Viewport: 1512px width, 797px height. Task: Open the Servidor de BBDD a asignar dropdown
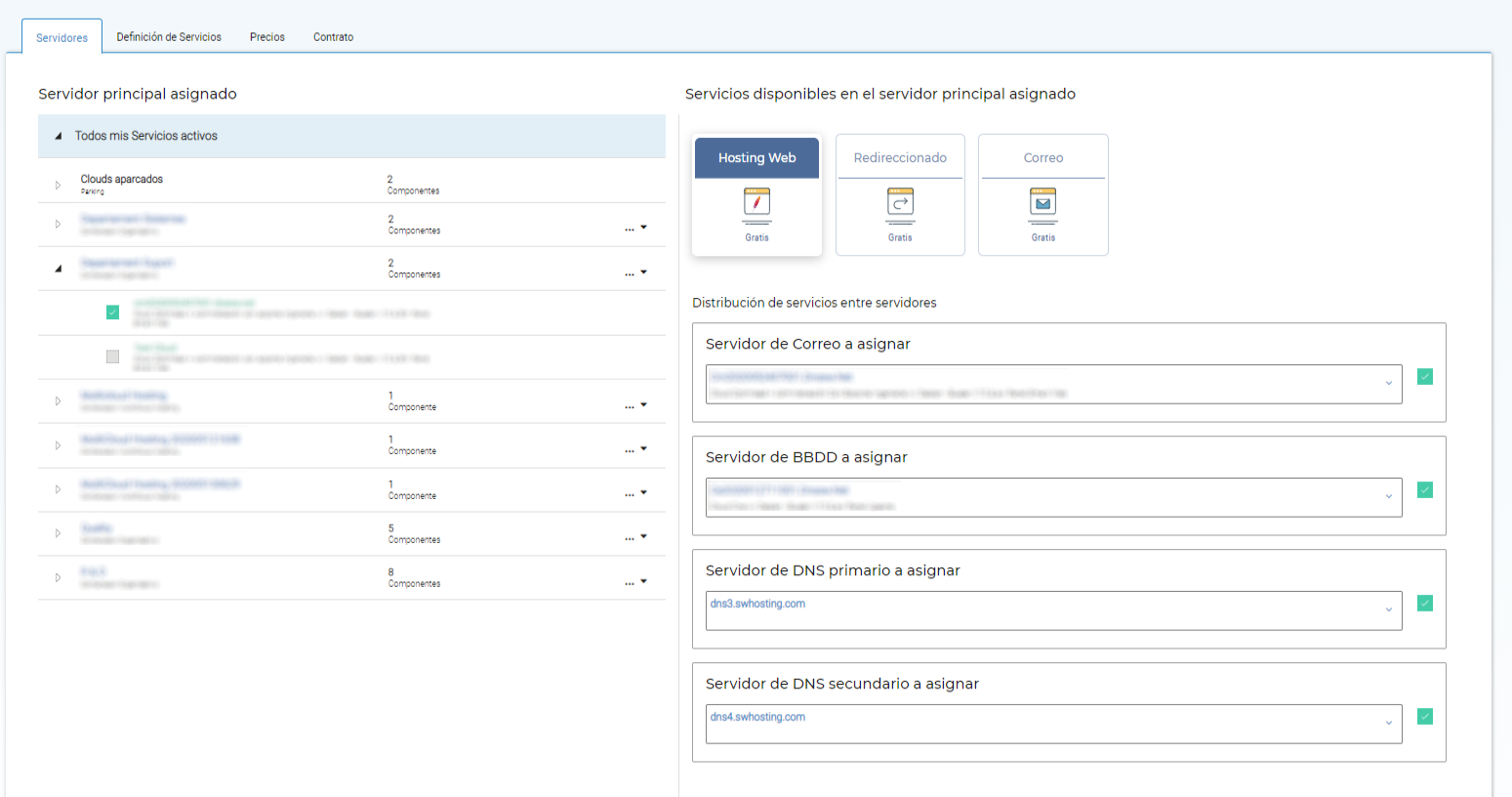[1054, 497]
